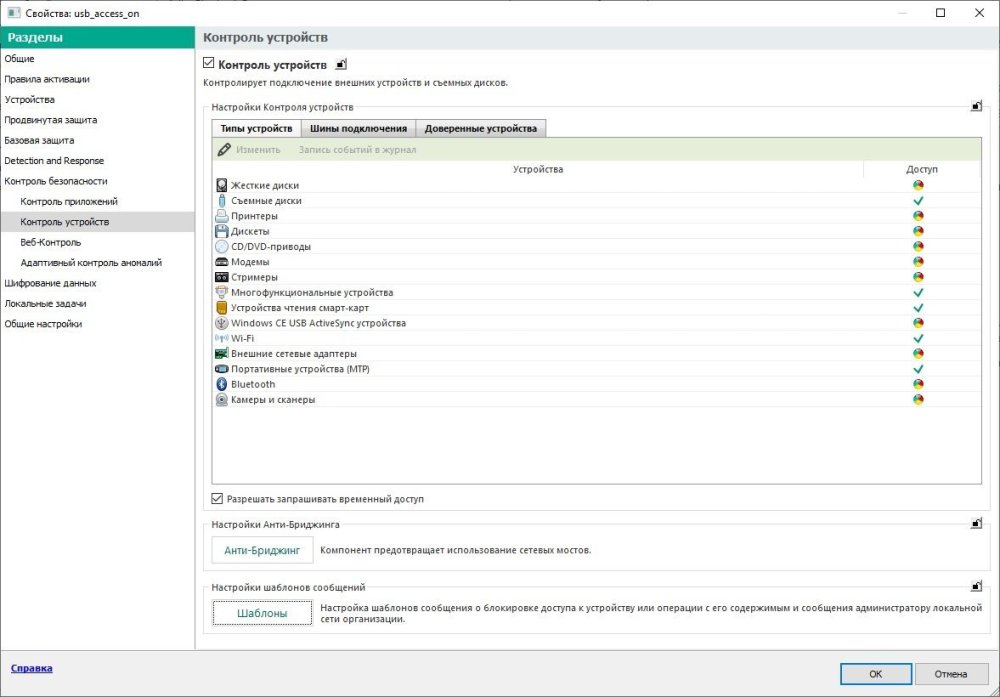1000x697 pixels.
Task: Switch to Типы устройств tab
Action: (x=256, y=128)
